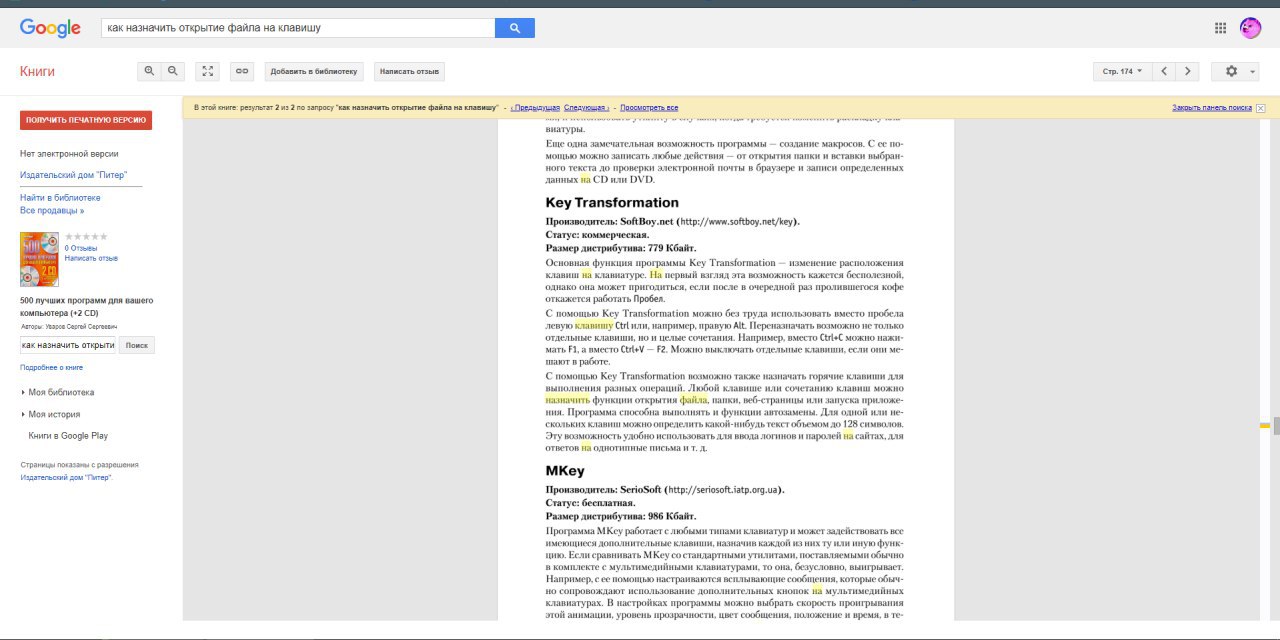
Task: Click the vertical scrollbar thumb
Action: [x=1275, y=425]
